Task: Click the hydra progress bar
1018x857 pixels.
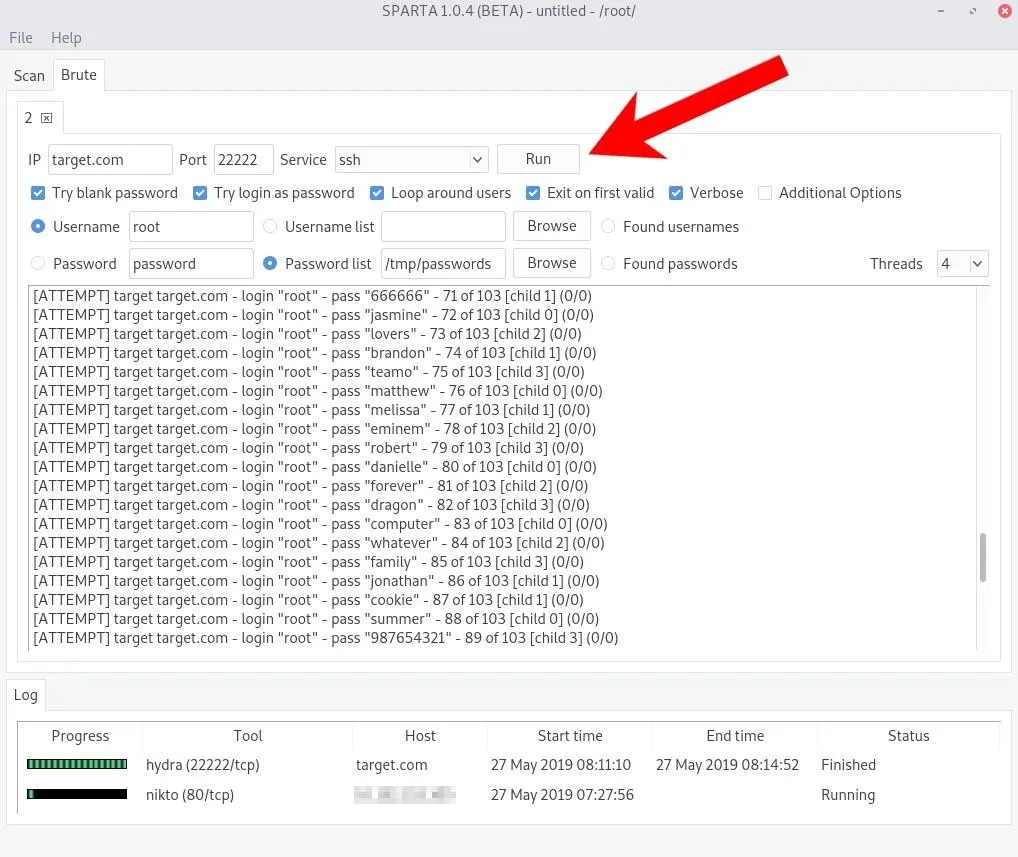Action: click(x=77, y=764)
